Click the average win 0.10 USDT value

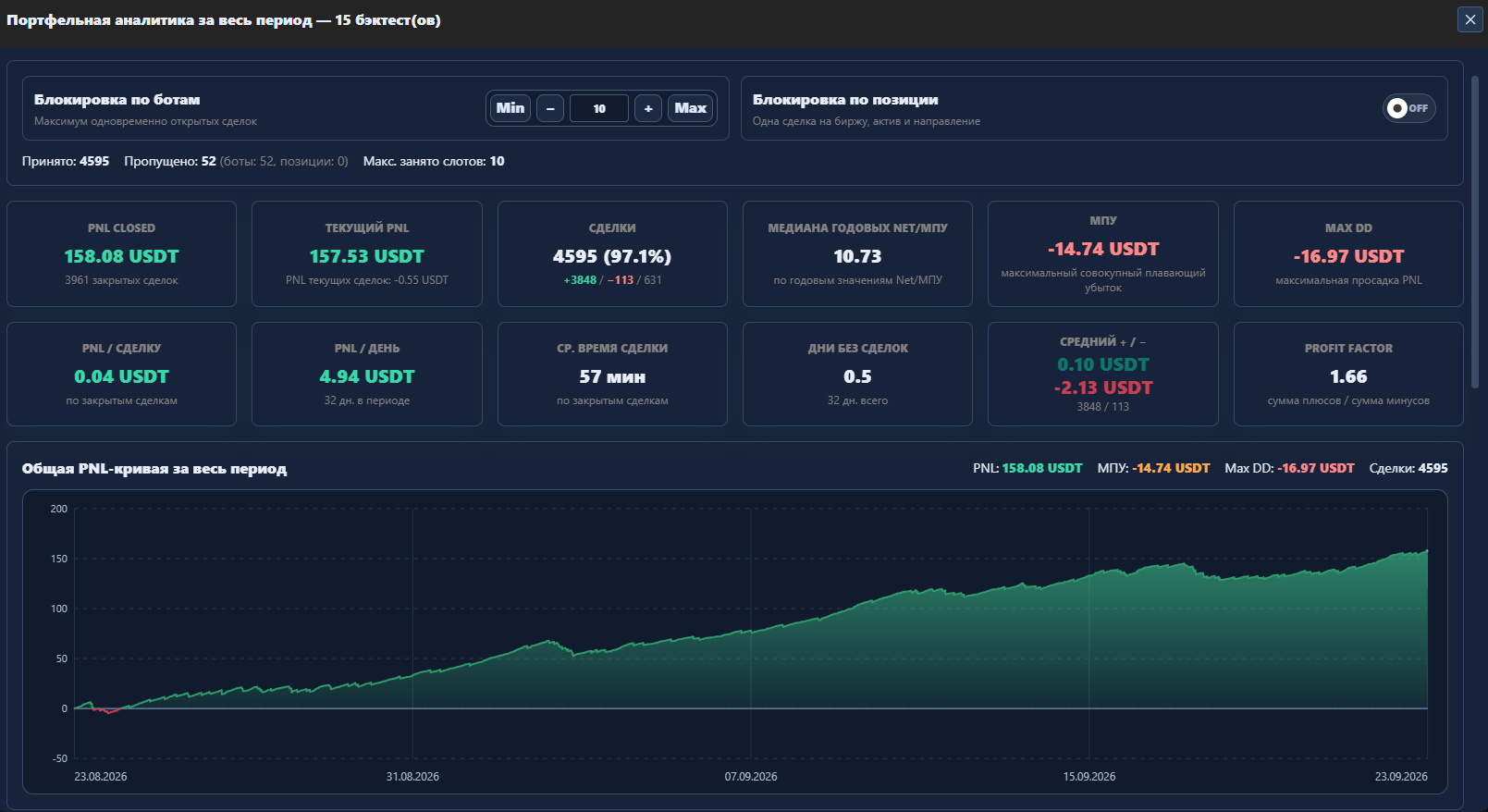pos(1103,364)
